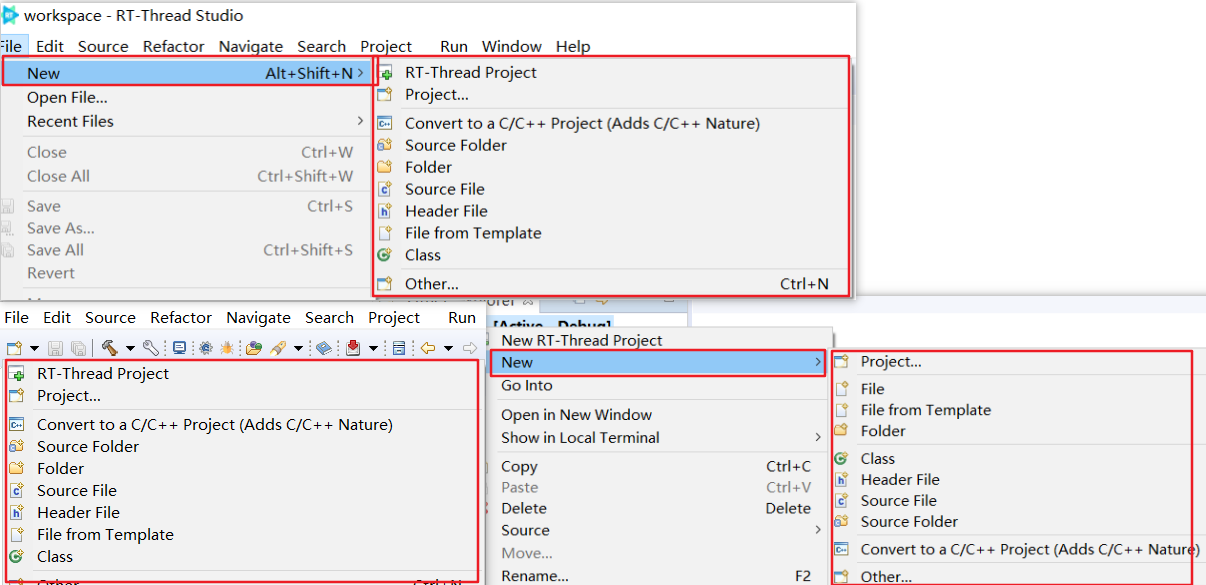Open the dropdown arrow beside the red download icon
The height and width of the screenshot is (585, 1206).
coord(374,349)
